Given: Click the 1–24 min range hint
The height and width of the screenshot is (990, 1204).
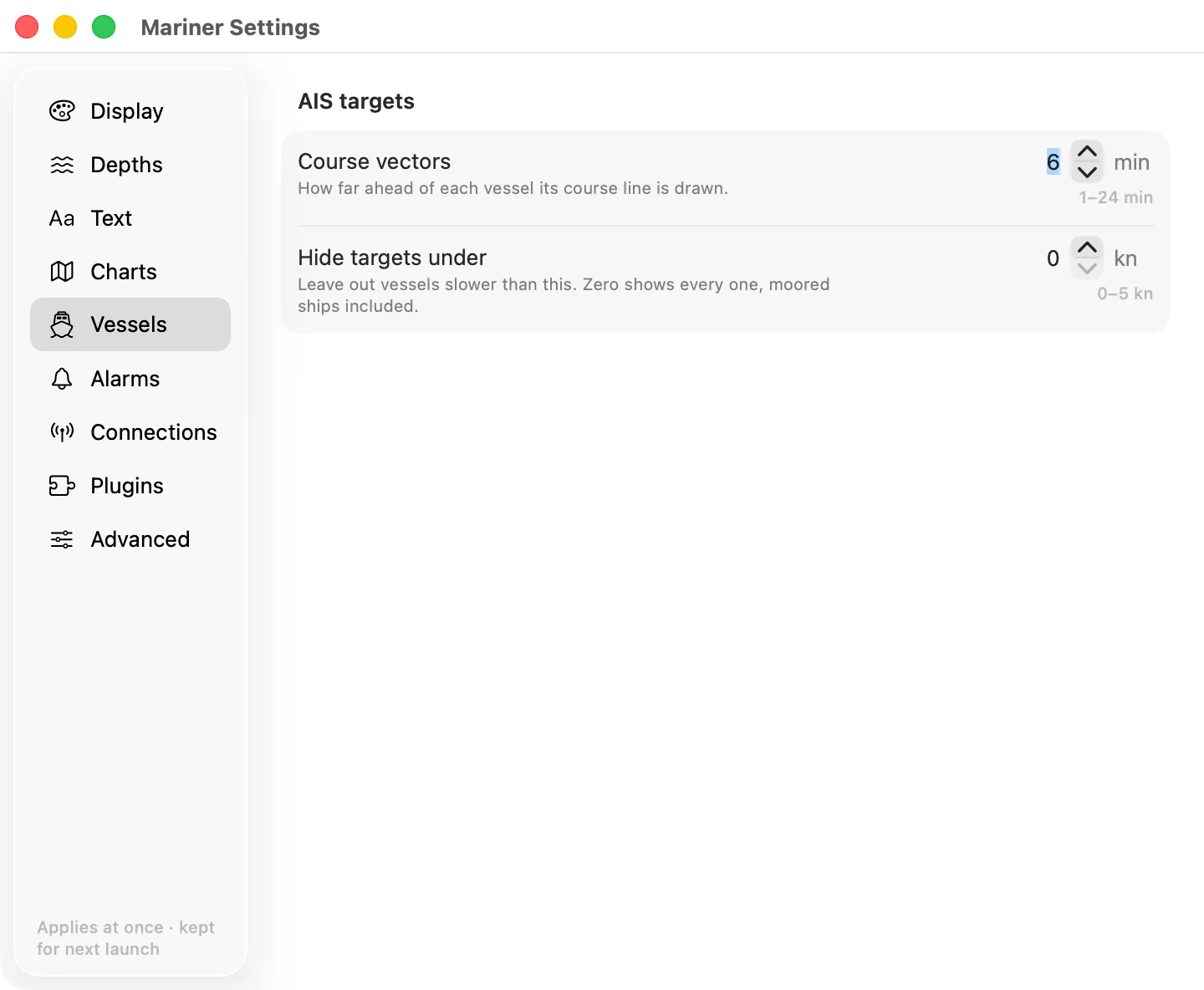Looking at the screenshot, I should pyautogui.click(x=1115, y=197).
